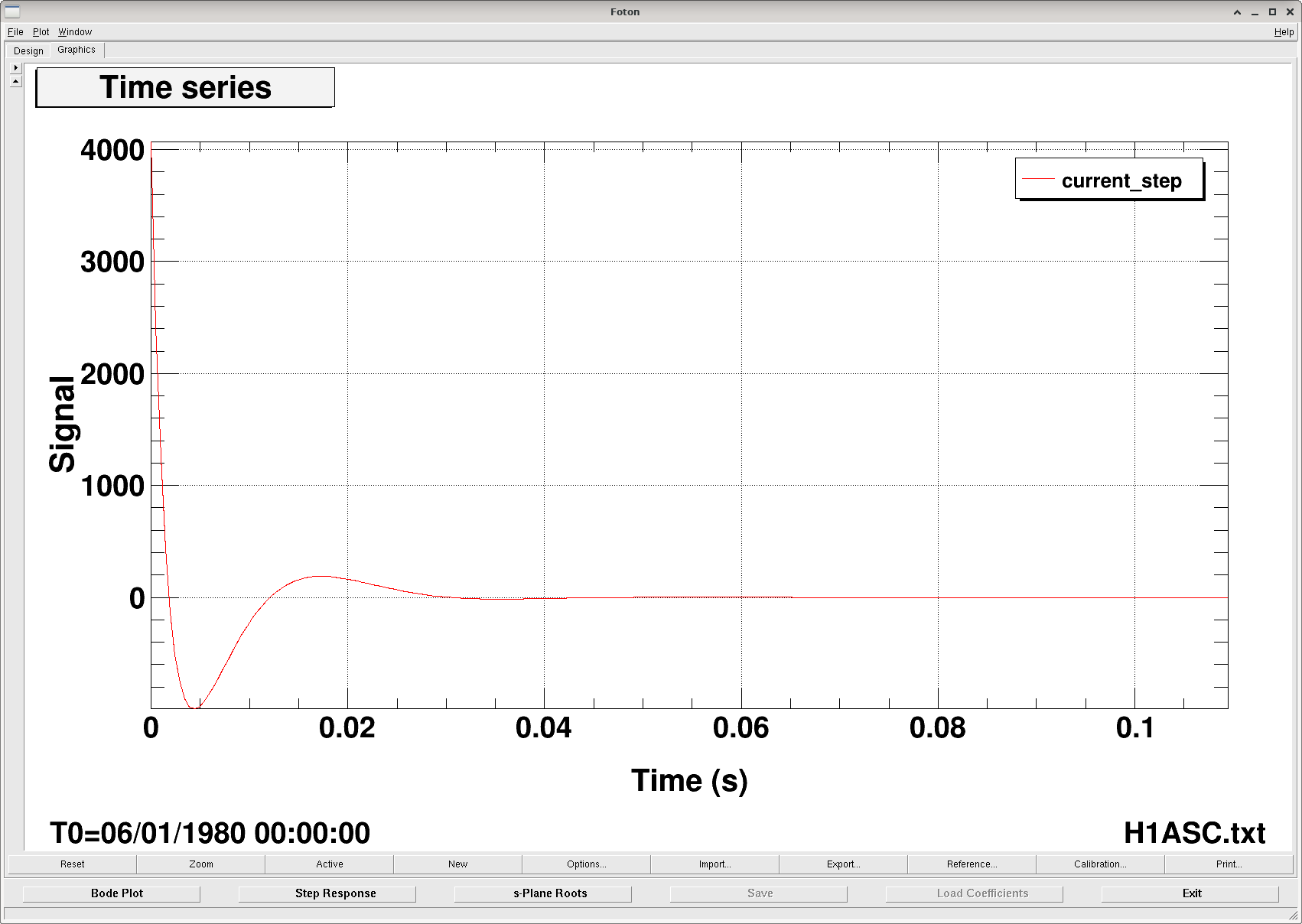
Task: Select the Graphics tab
Action: (76, 50)
